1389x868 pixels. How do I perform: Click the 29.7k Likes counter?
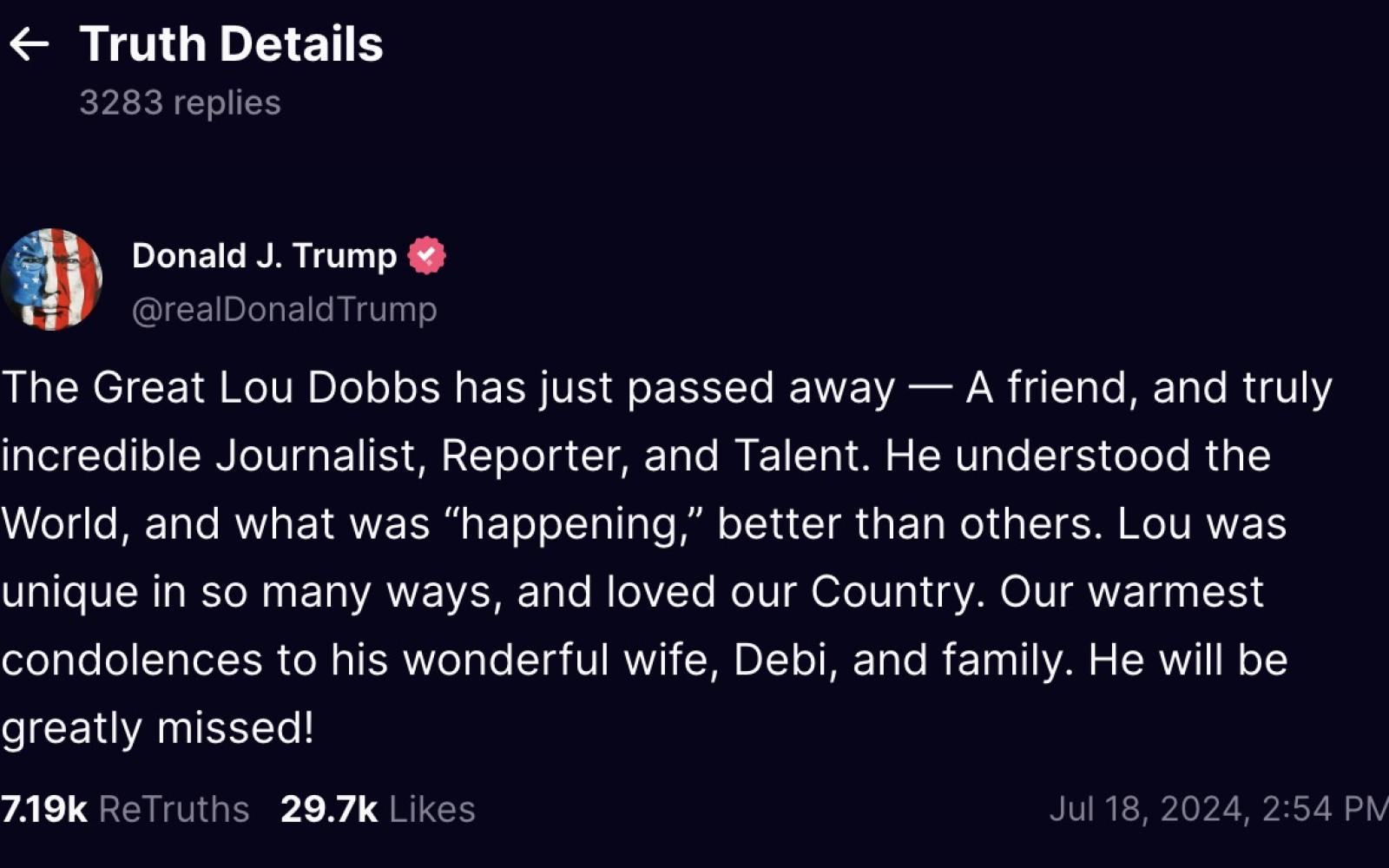[379, 808]
